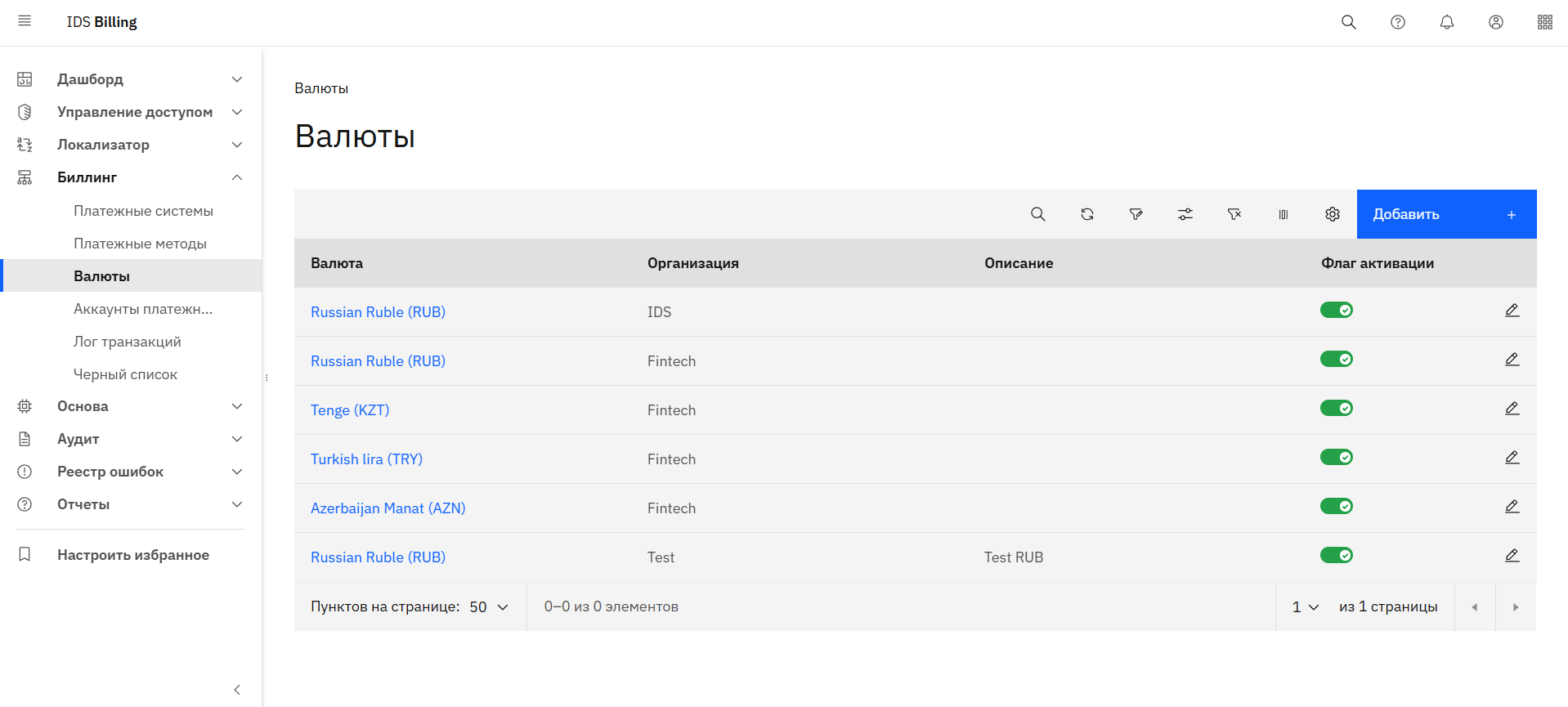Image resolution: width=1568 pixels, height=707 pixels.
Task: Open the app switcher grid icon
Action: (1544, 22)
